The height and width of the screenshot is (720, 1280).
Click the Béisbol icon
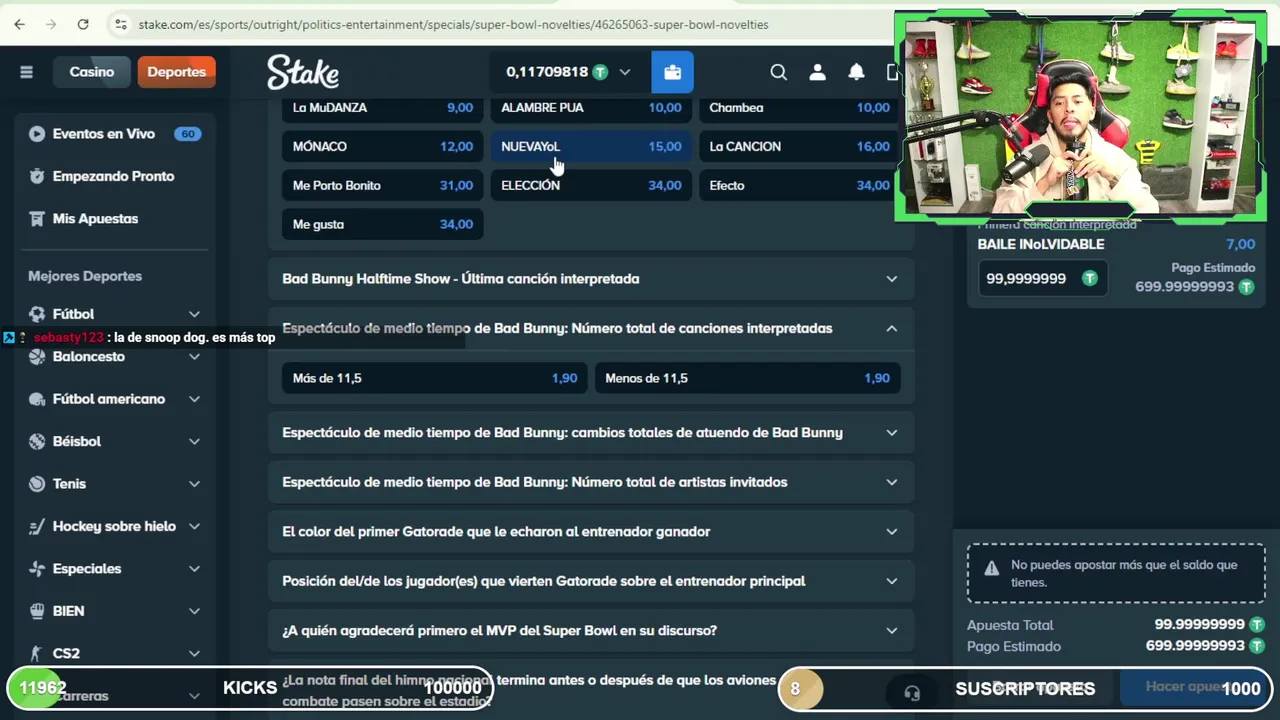point(37,441)
